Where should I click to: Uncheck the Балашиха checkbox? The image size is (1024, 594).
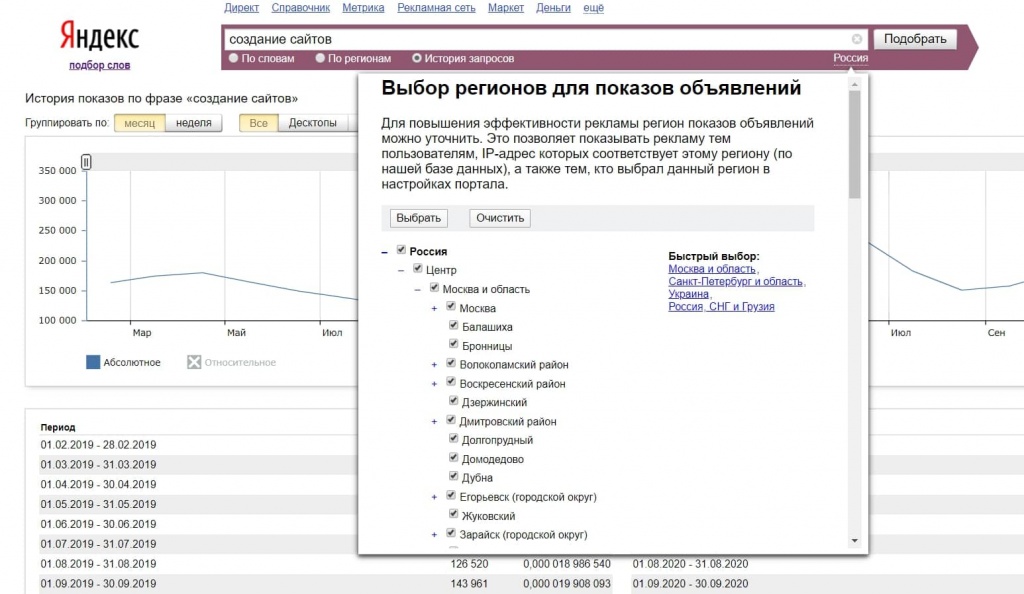[x=452, y=326]
